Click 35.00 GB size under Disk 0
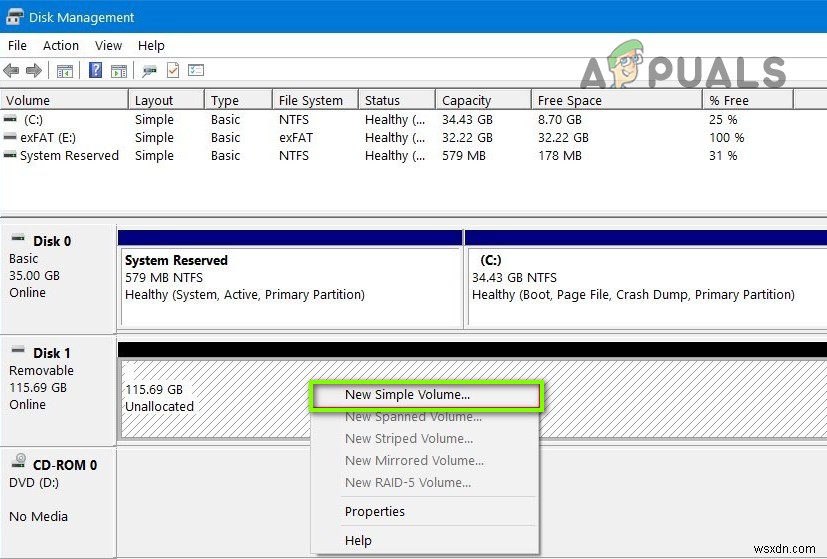Image resolution: width=827 pixels, height=559 pixels. click(x=34, y=276)
